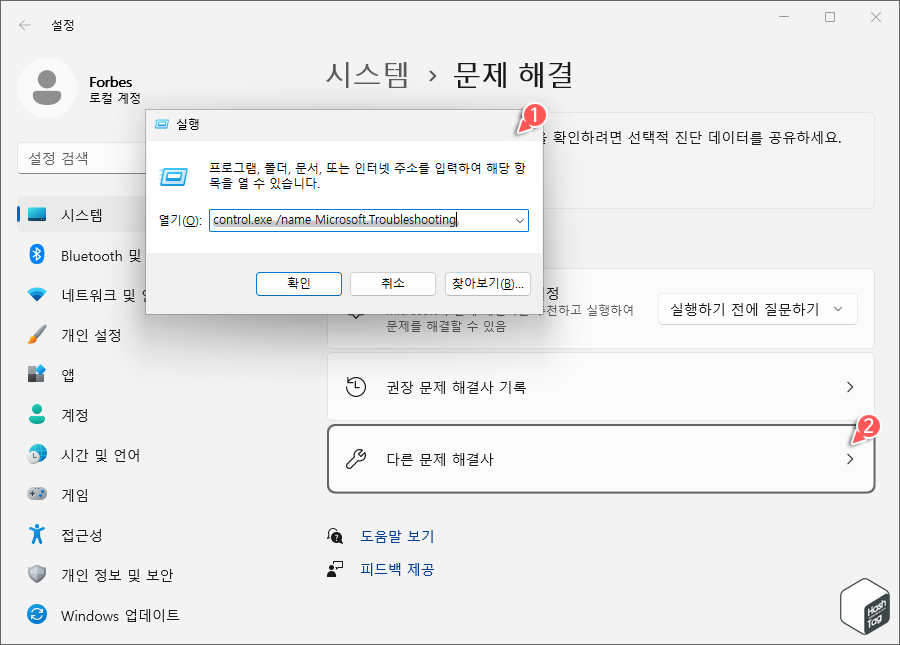900x645 pixels.
Task: Select the Bluetooth icon in the sidebar
Action: coord(38,255)
